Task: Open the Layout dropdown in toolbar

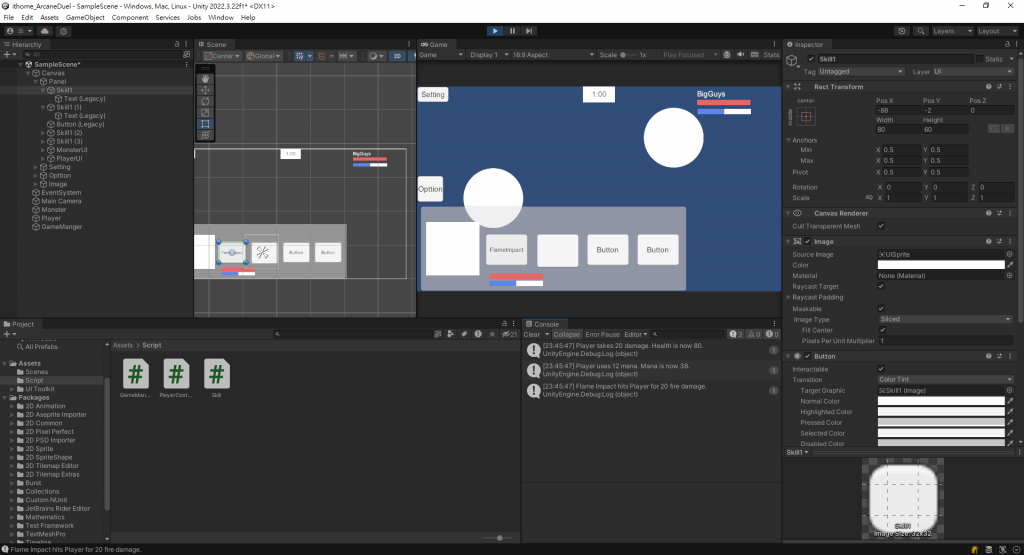Action: coord(997,31)
